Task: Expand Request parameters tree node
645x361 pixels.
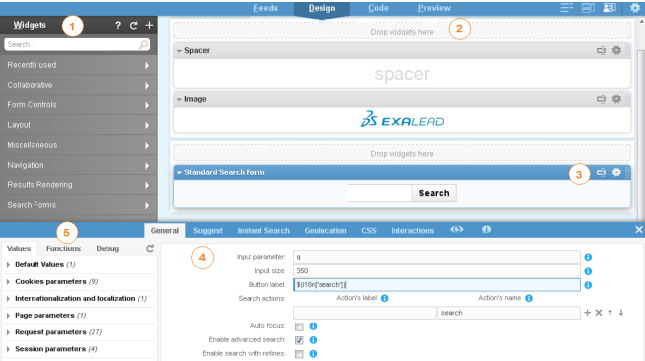Action: tap(8, 332)
